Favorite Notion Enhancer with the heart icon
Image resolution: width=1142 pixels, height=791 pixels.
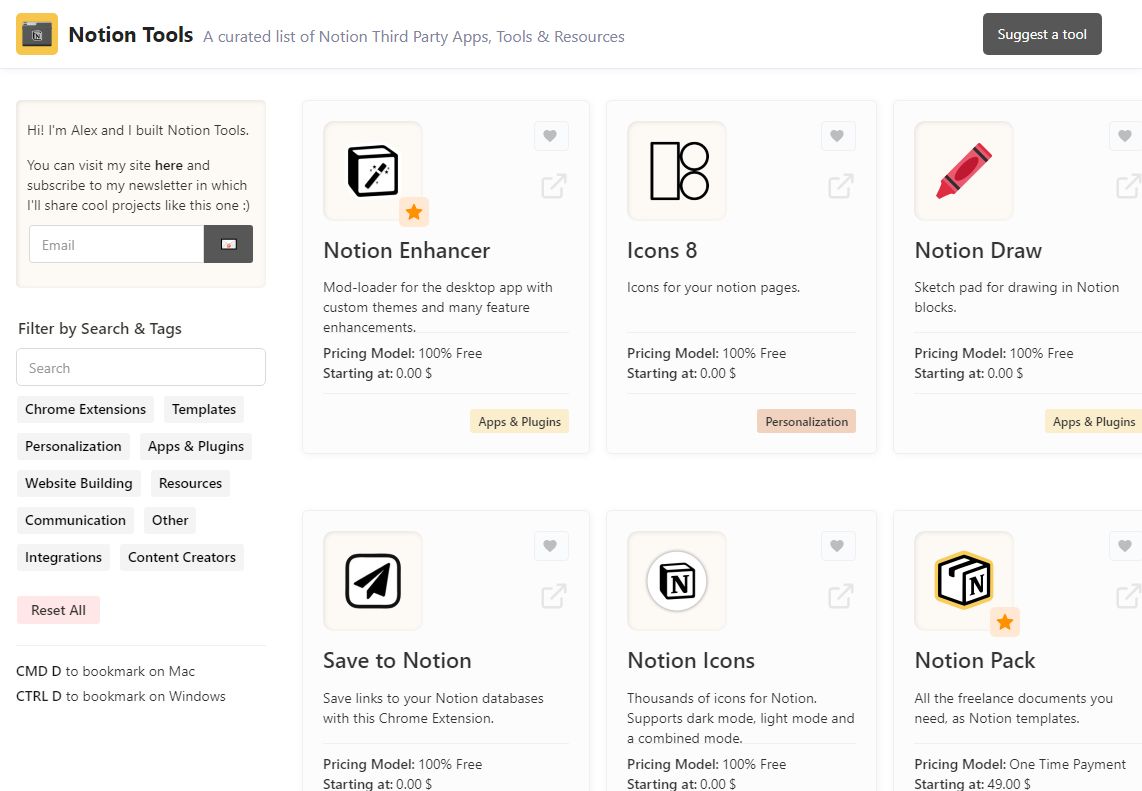point(551,135)
